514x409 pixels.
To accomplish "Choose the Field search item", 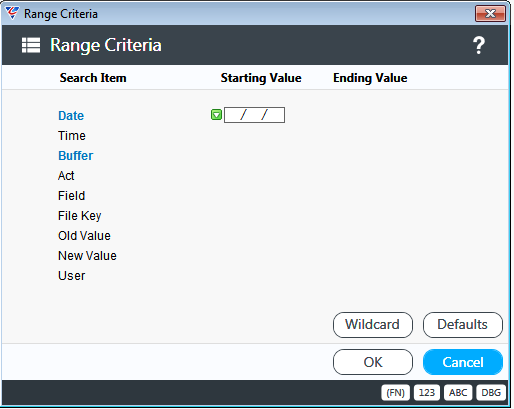I will 71,196.
